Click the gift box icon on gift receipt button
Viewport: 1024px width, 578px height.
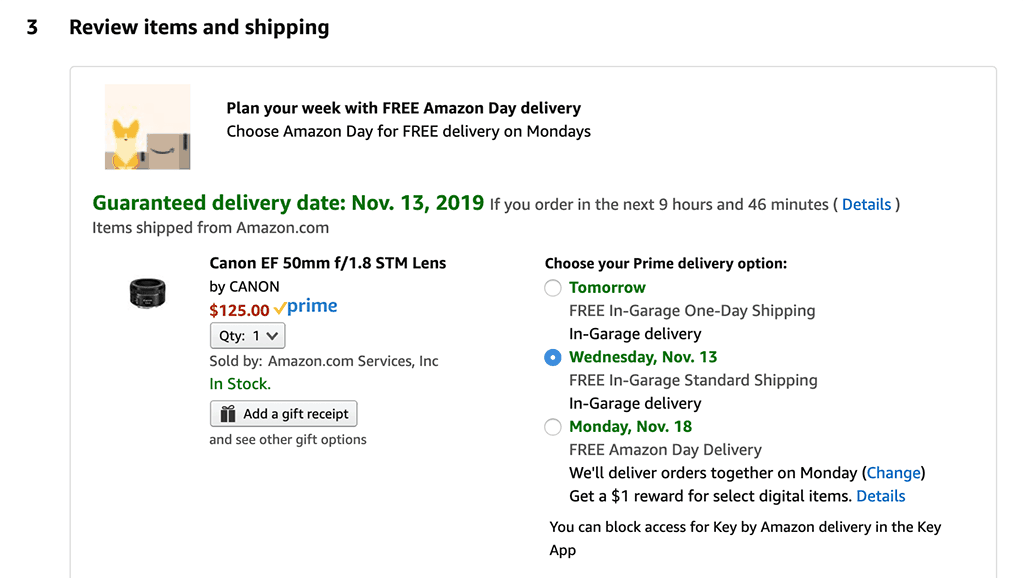pyautogui.click(x=227, y=414)
